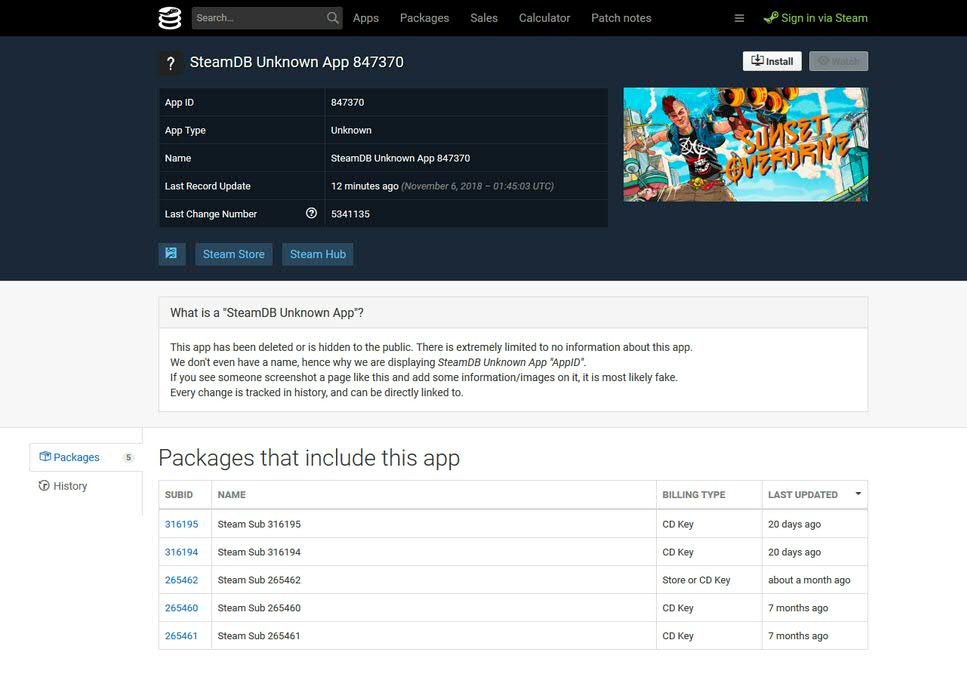Open package 265462 link
The width and height of the screenshot is (967, 684).
point(181,580)
